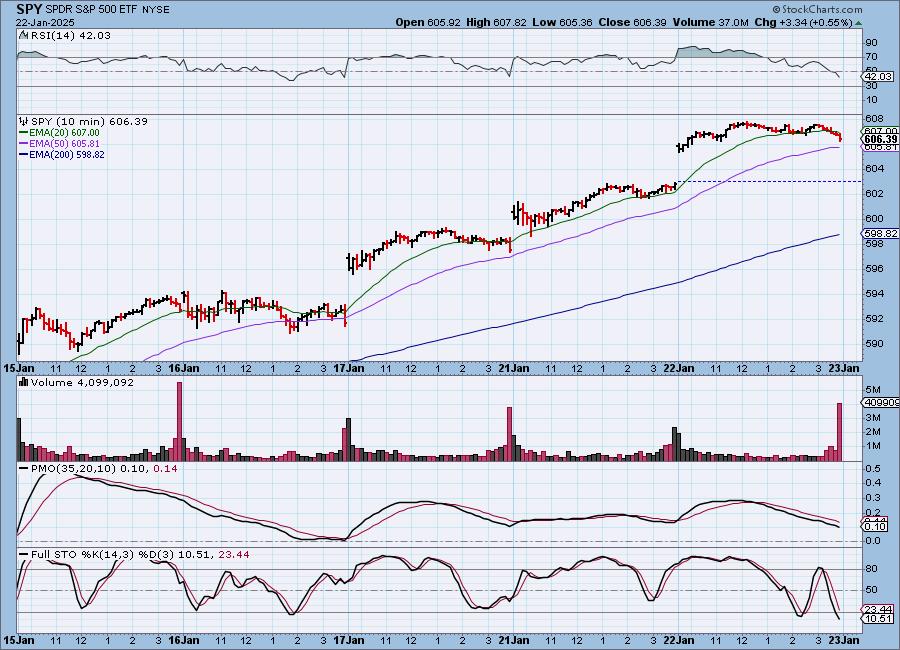The width and height of the screenshot is (900, 650).
Task: Click 16Jan on the bottom stochastic time axis
Action: click(184, 640)
